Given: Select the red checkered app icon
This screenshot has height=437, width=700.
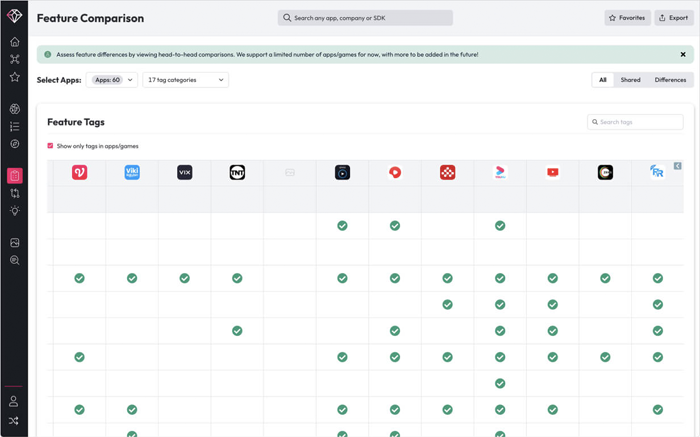Looking at the screenshot, I should [447, 172].
